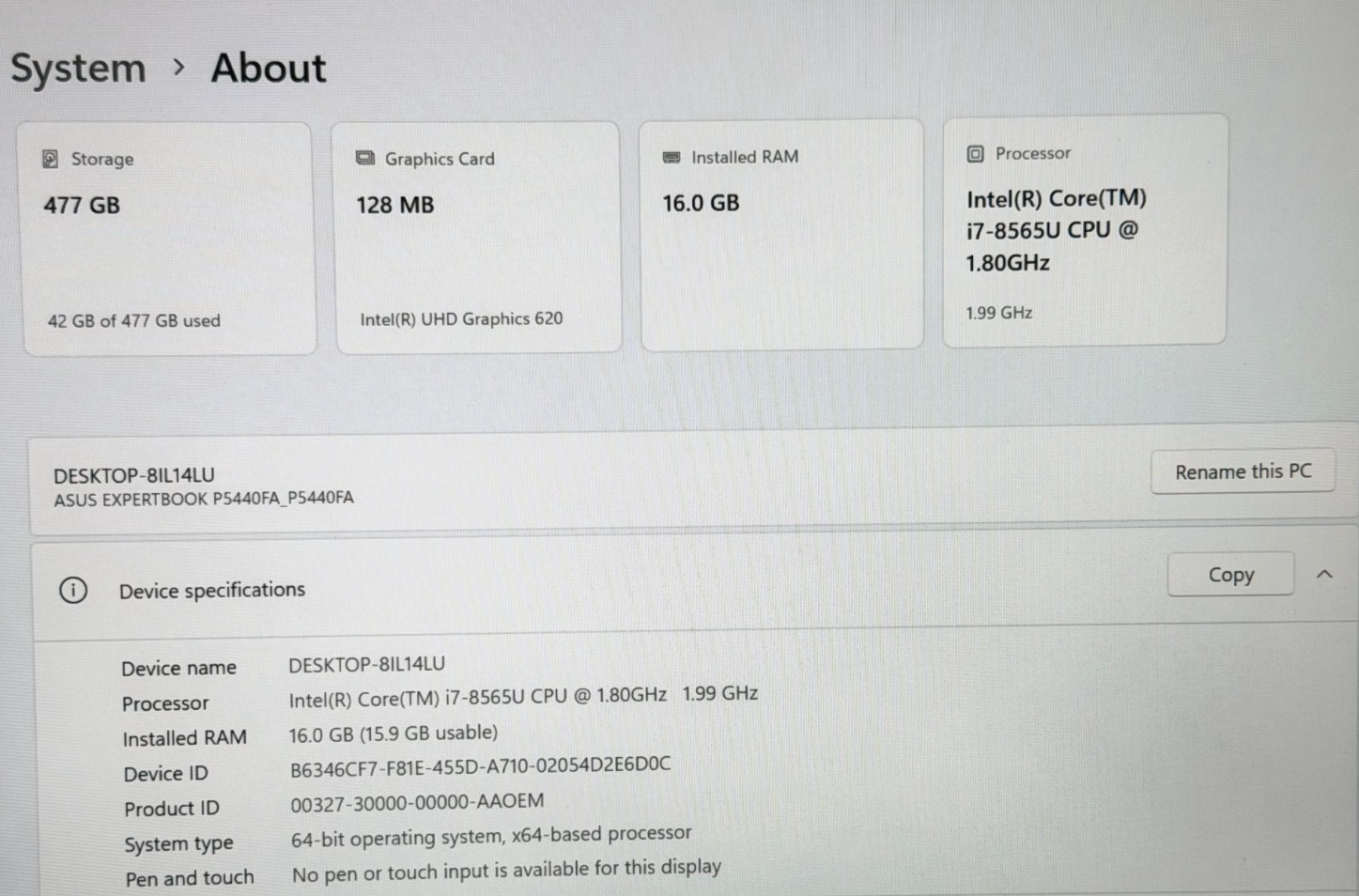Image resolution: width=1359 pixels, height=896 pixels.
Task: Click the Graphics Card icon
Action: tap(365, 158)
